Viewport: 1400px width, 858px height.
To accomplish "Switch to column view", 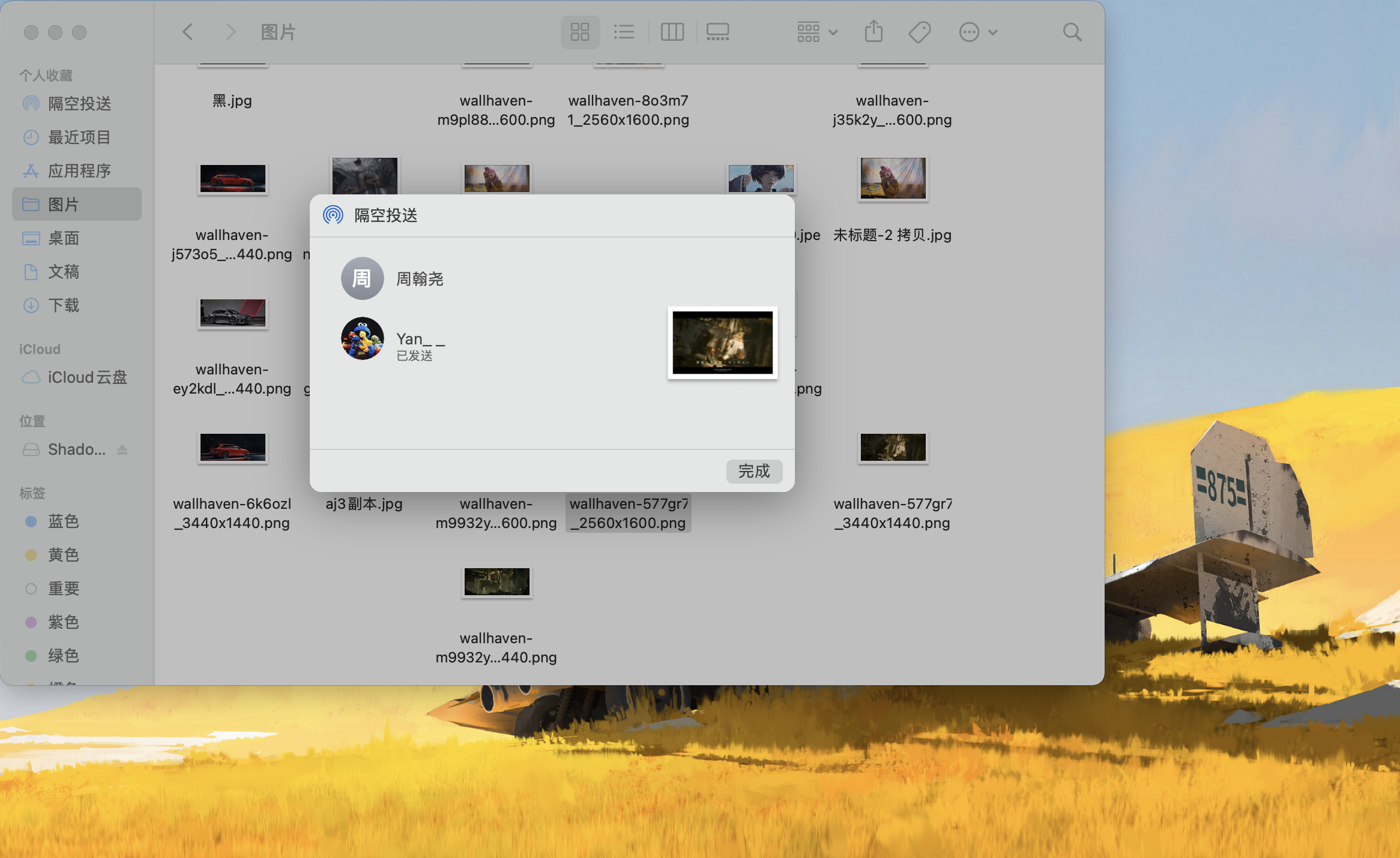I will coord(672,32).
